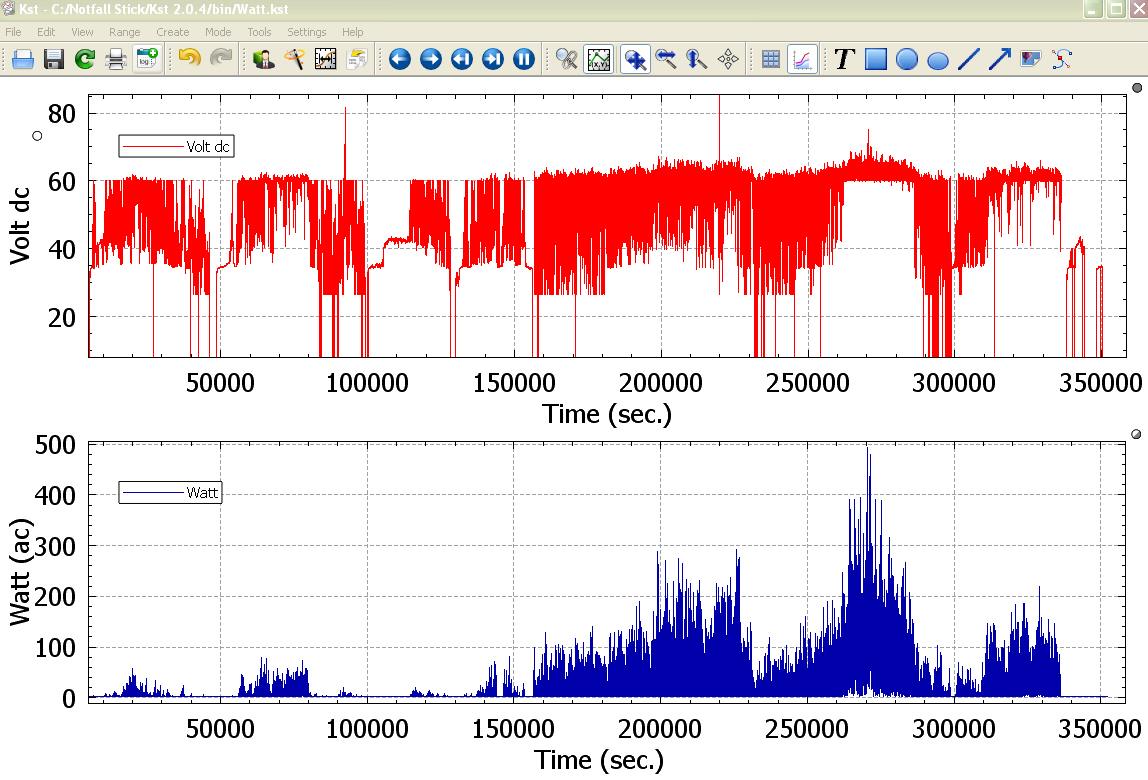Reload data using the green refresh icon

[x=85, y=59]
